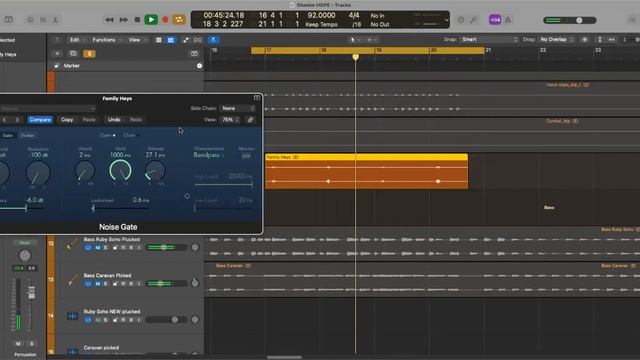Click the Reduction -100 dB knob
640x360 pixels.
38,172
